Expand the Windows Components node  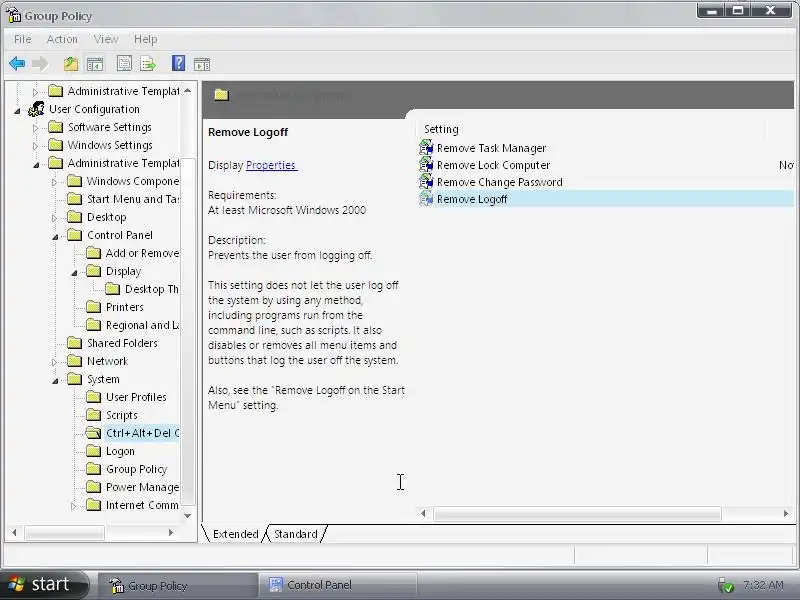coord(54,182)
